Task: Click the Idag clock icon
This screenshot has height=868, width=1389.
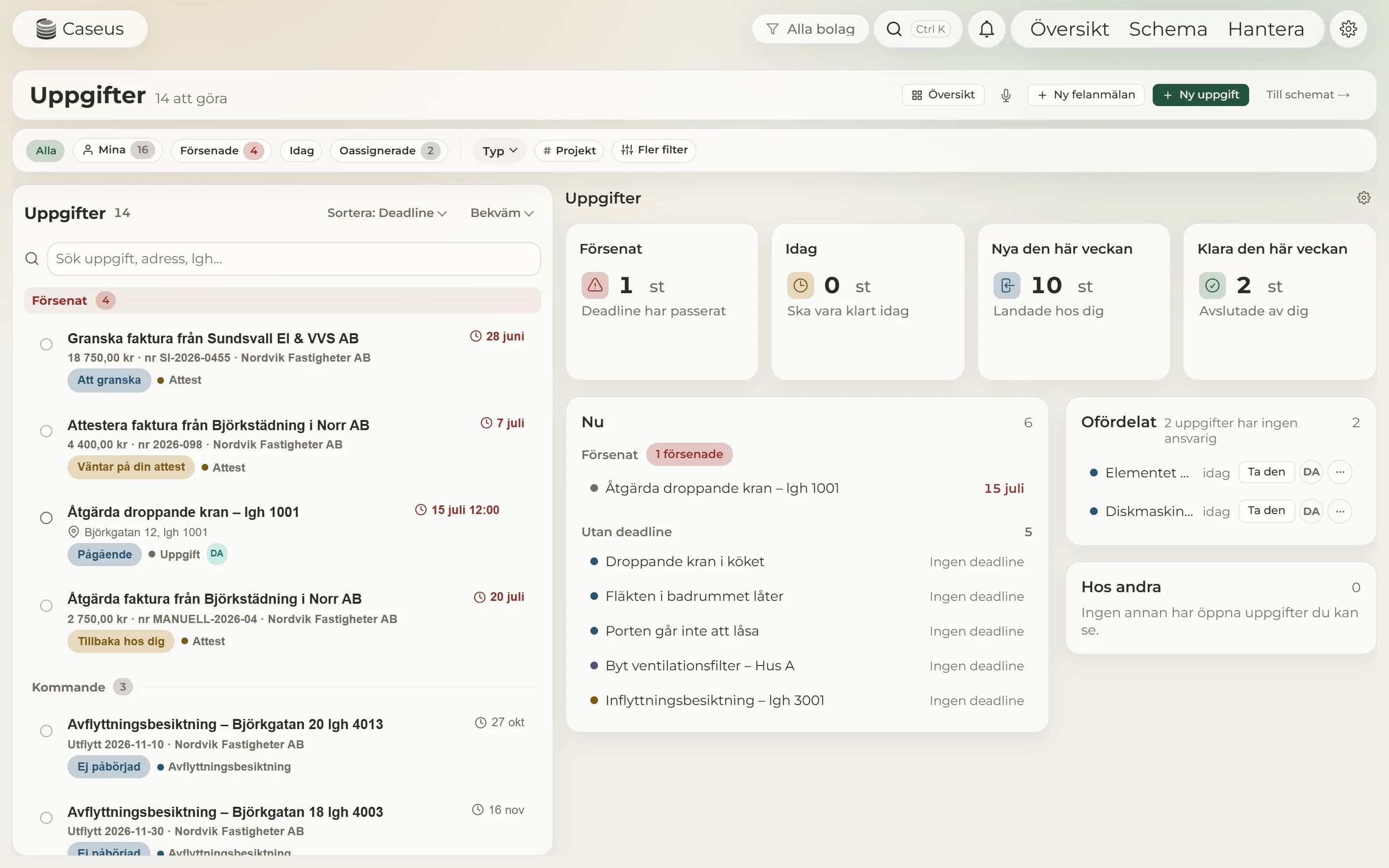Action: 800,285
